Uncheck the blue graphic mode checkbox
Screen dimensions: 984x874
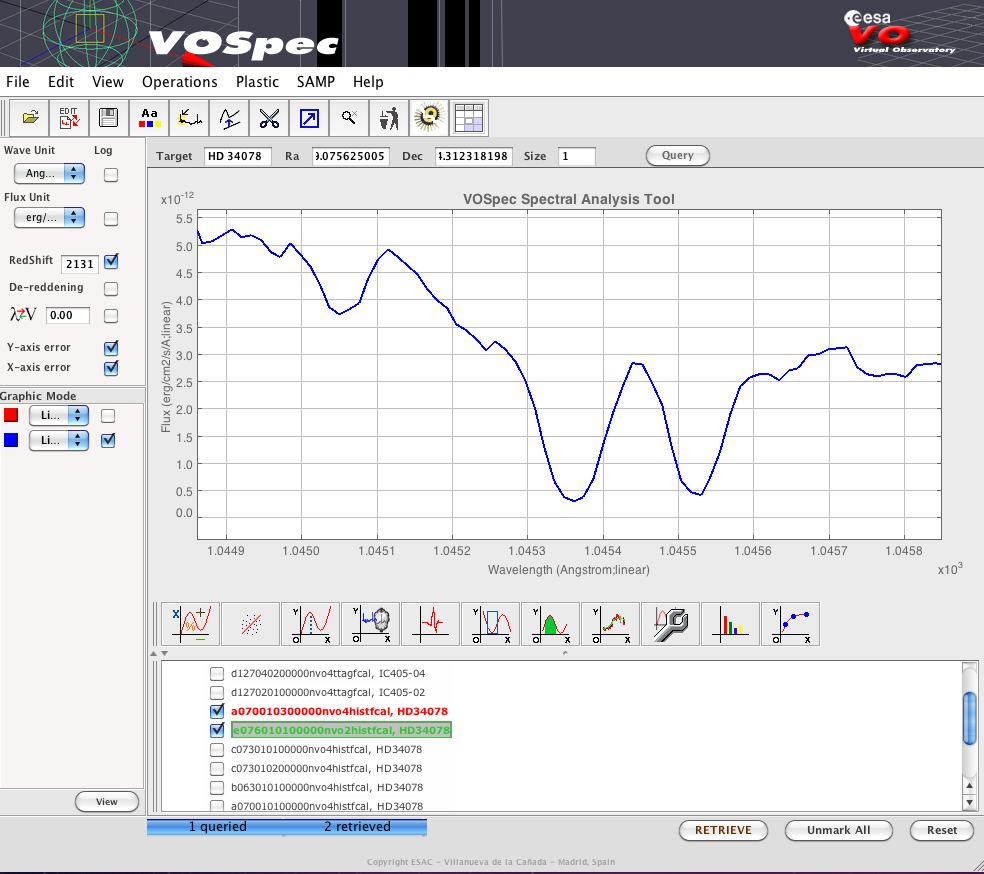[x=108, y=440]
